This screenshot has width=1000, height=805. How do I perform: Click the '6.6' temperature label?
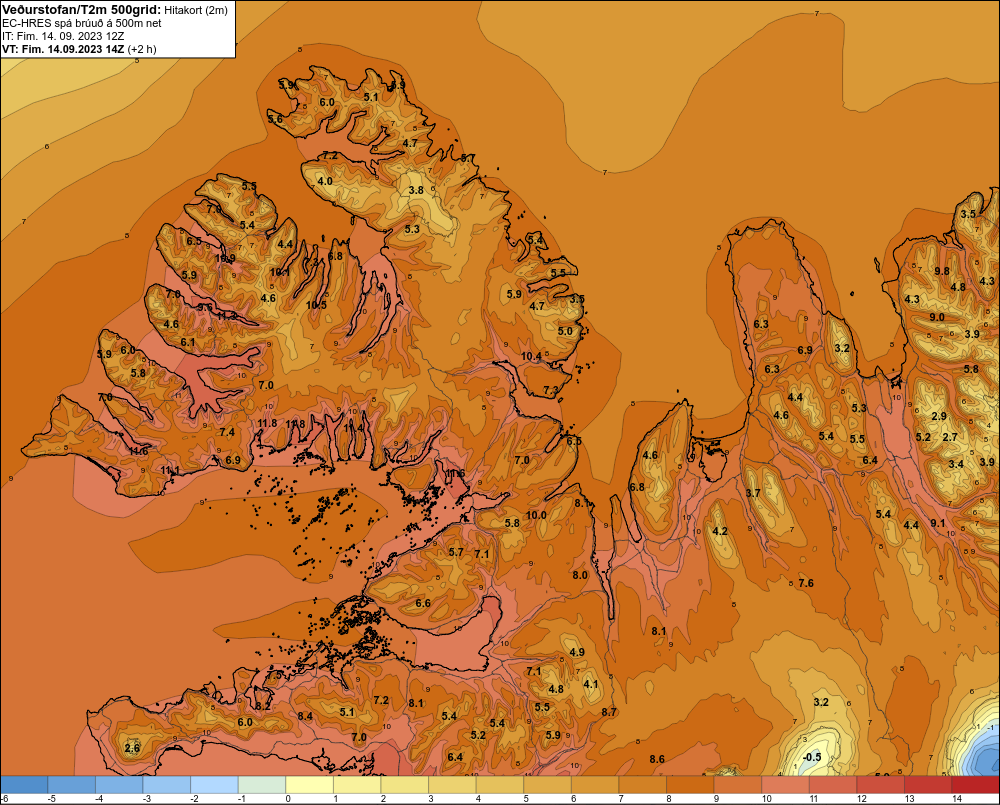pyautogui.click(x=423, y=603)
